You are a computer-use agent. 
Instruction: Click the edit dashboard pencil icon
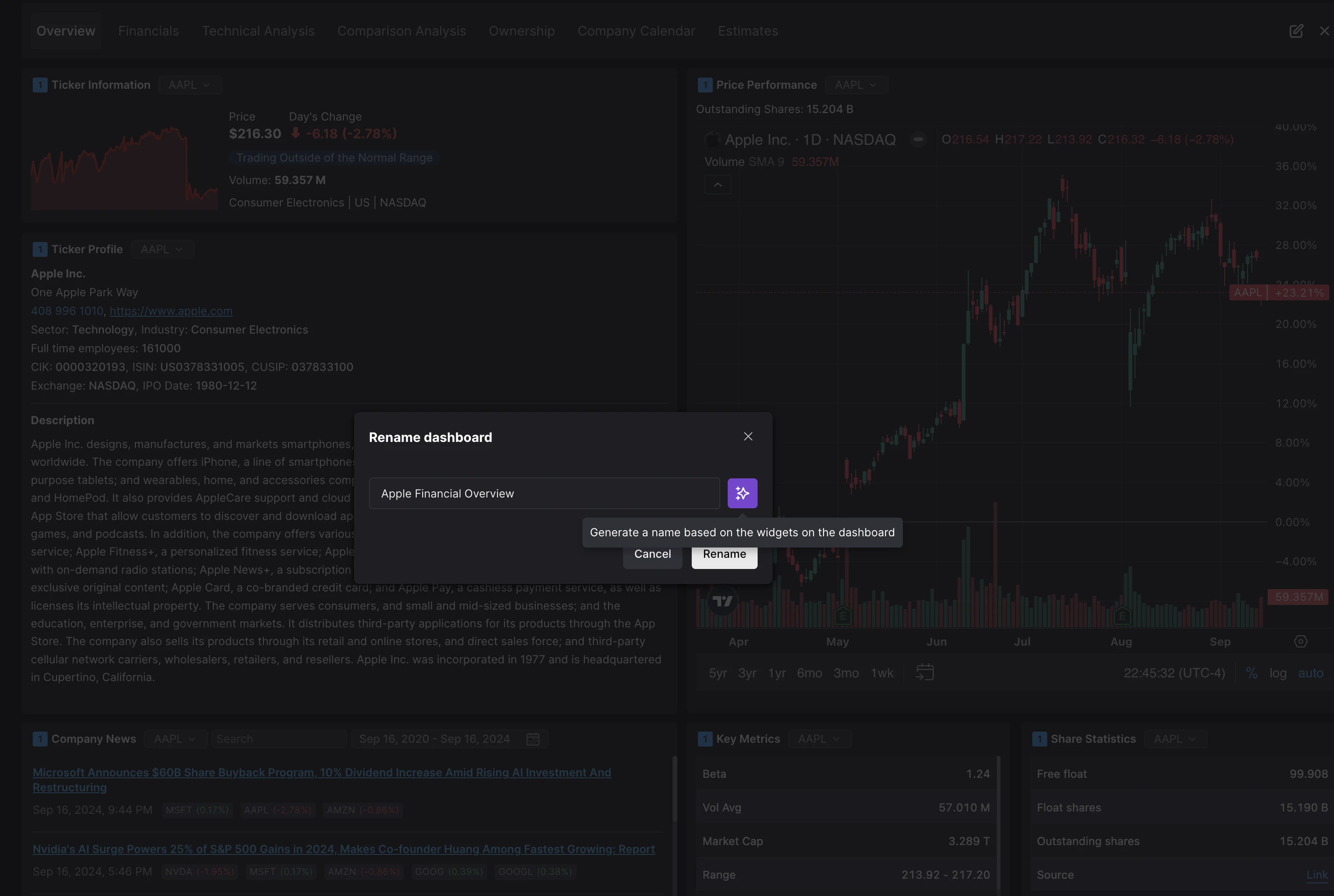1296,31
